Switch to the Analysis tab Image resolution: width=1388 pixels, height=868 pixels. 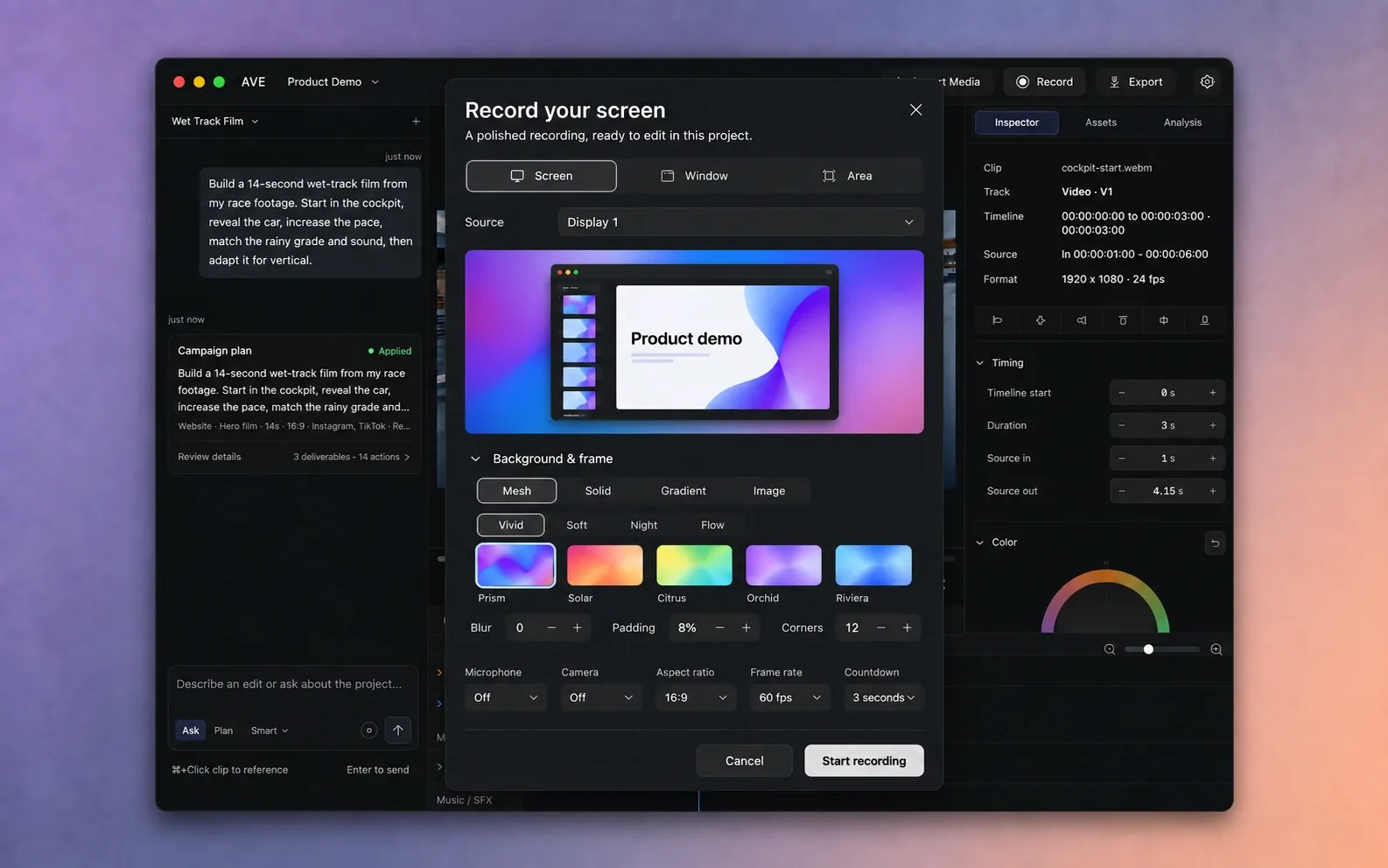coord(1182,122)
